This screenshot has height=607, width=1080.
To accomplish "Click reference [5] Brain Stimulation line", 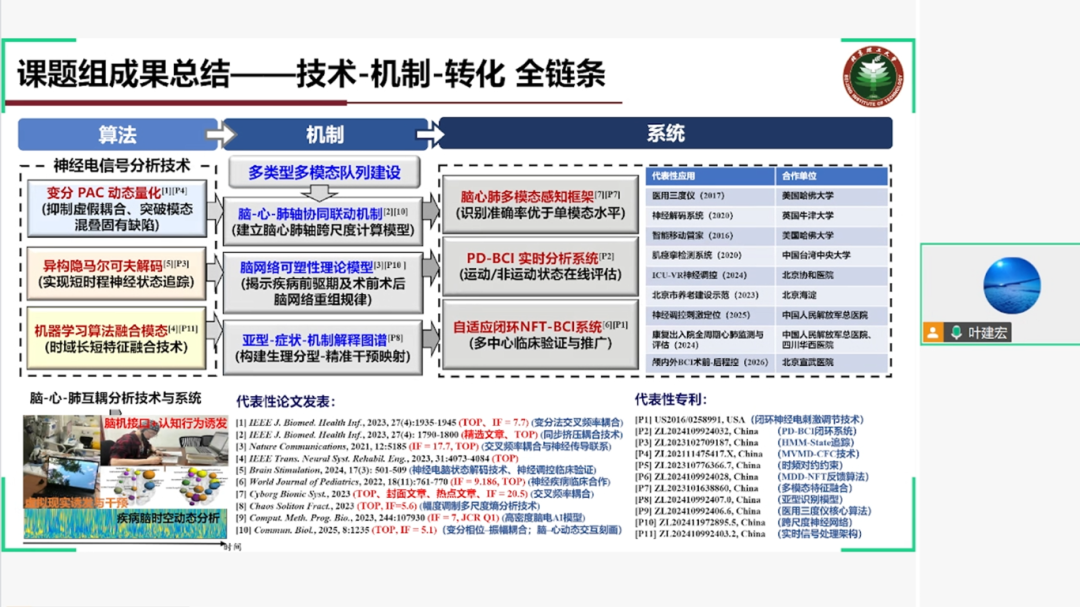I will pos(416,470).
